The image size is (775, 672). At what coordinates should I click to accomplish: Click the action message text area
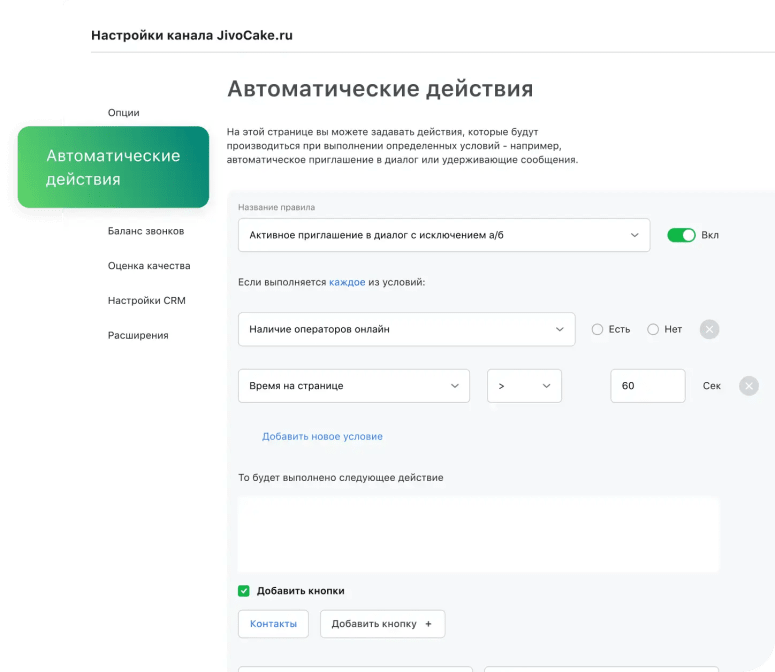point(478,535)
